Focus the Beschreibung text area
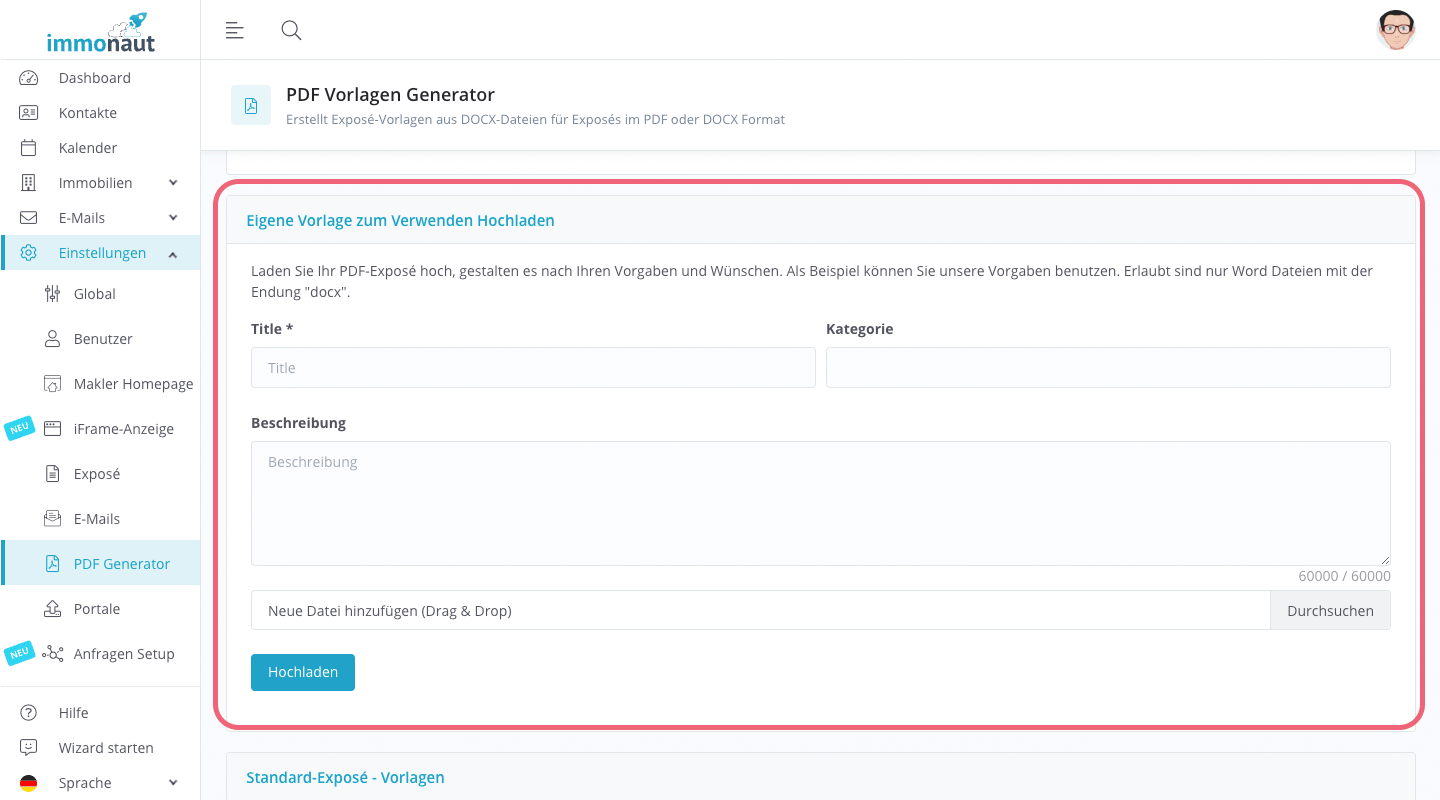 (820, 503)
